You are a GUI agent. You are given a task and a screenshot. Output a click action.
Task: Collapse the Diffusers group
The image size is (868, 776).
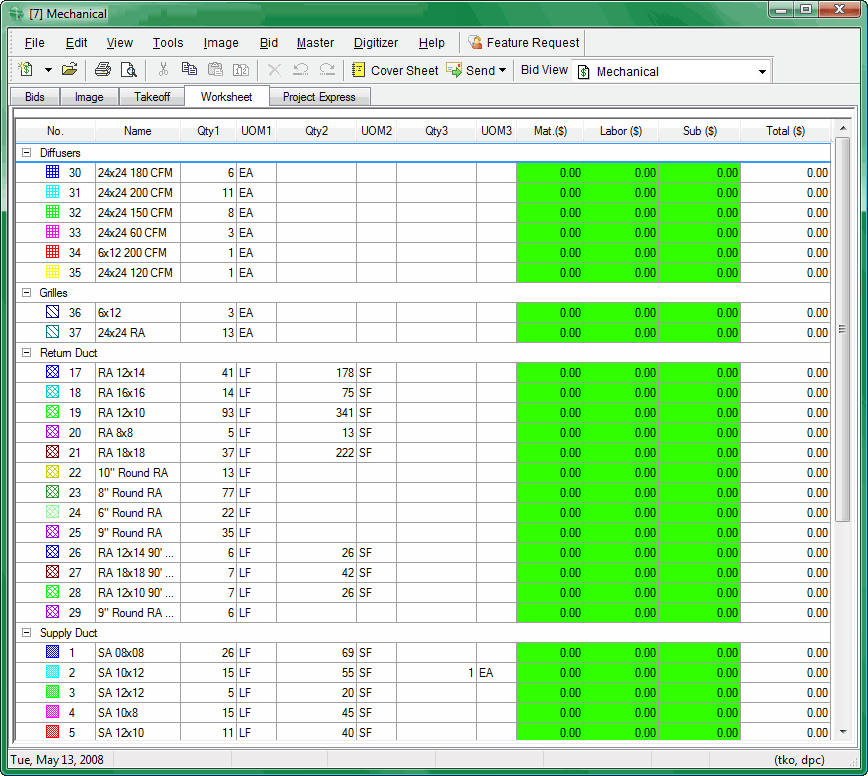click(x=26, y=153)
